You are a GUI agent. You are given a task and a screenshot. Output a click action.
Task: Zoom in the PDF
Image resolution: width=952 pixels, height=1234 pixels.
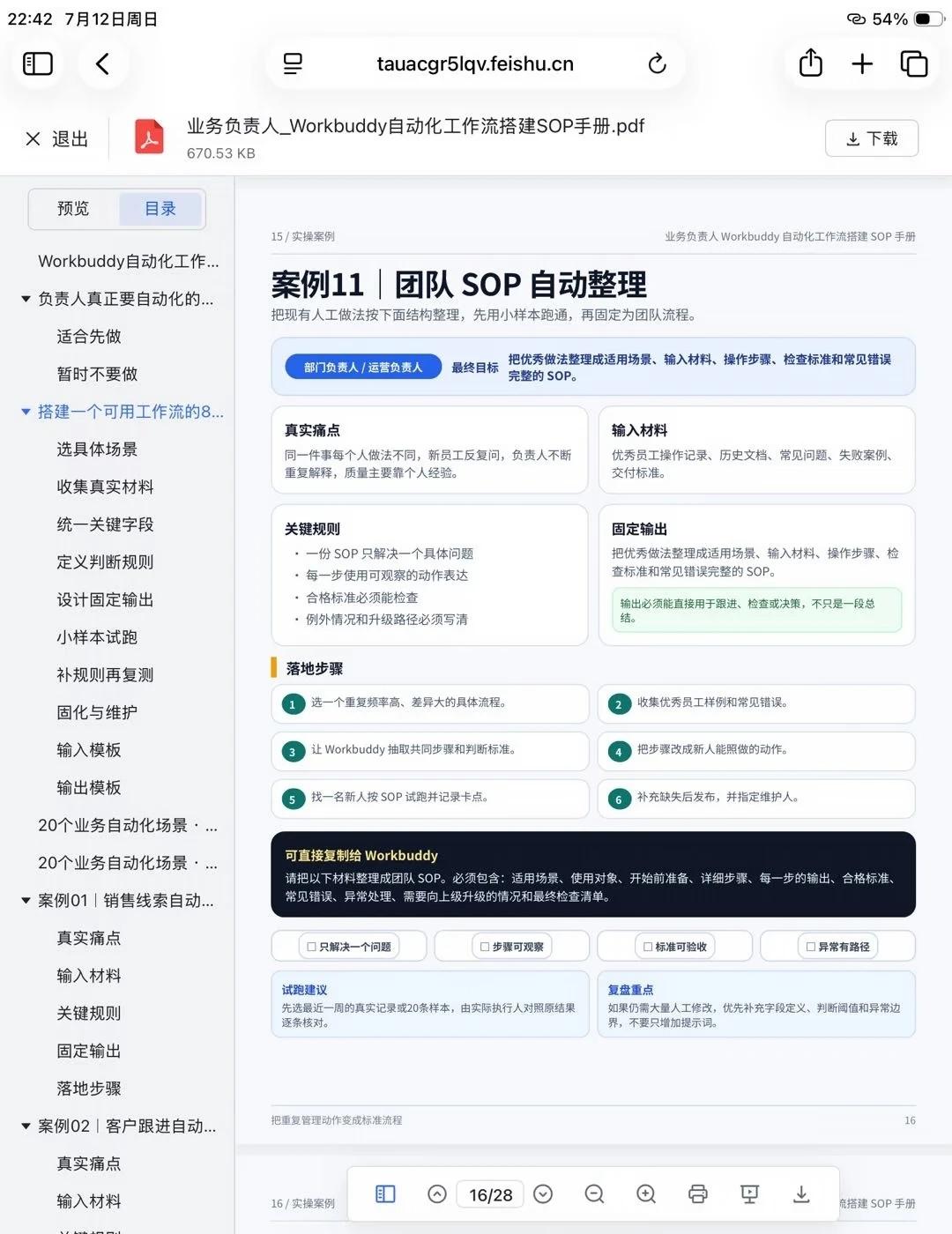[x=646, y=1194]
